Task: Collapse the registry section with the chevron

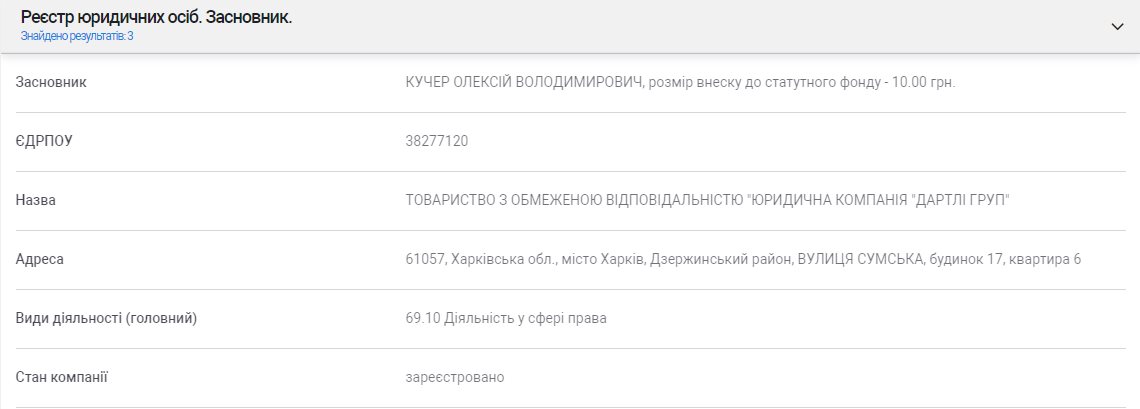Action: (1118, 27)
